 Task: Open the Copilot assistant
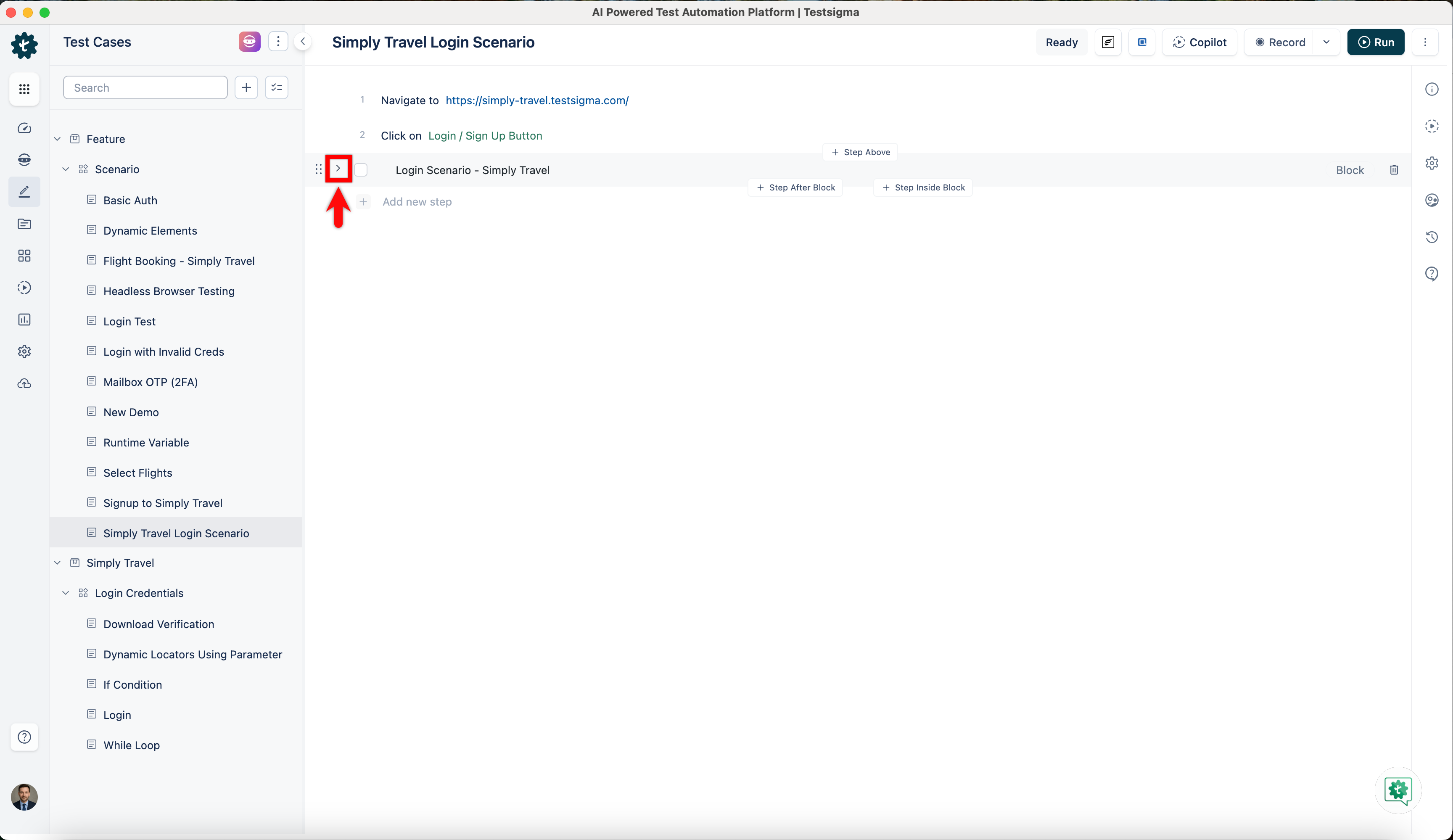click(x=1199, y=42)
